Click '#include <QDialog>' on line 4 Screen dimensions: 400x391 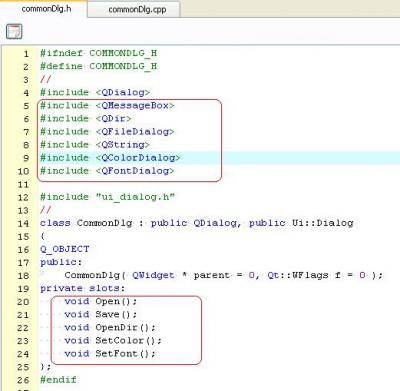95,92
